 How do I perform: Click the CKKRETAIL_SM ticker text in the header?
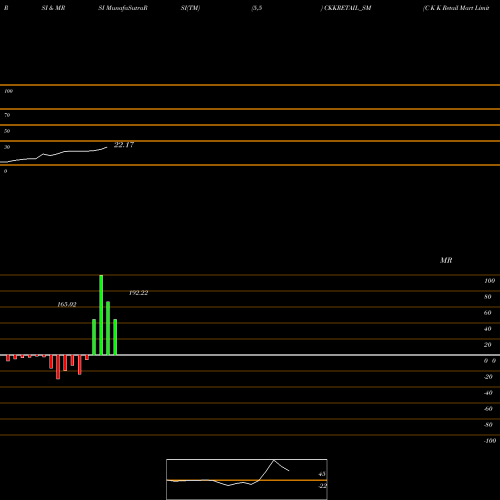(x=348, y=8)
